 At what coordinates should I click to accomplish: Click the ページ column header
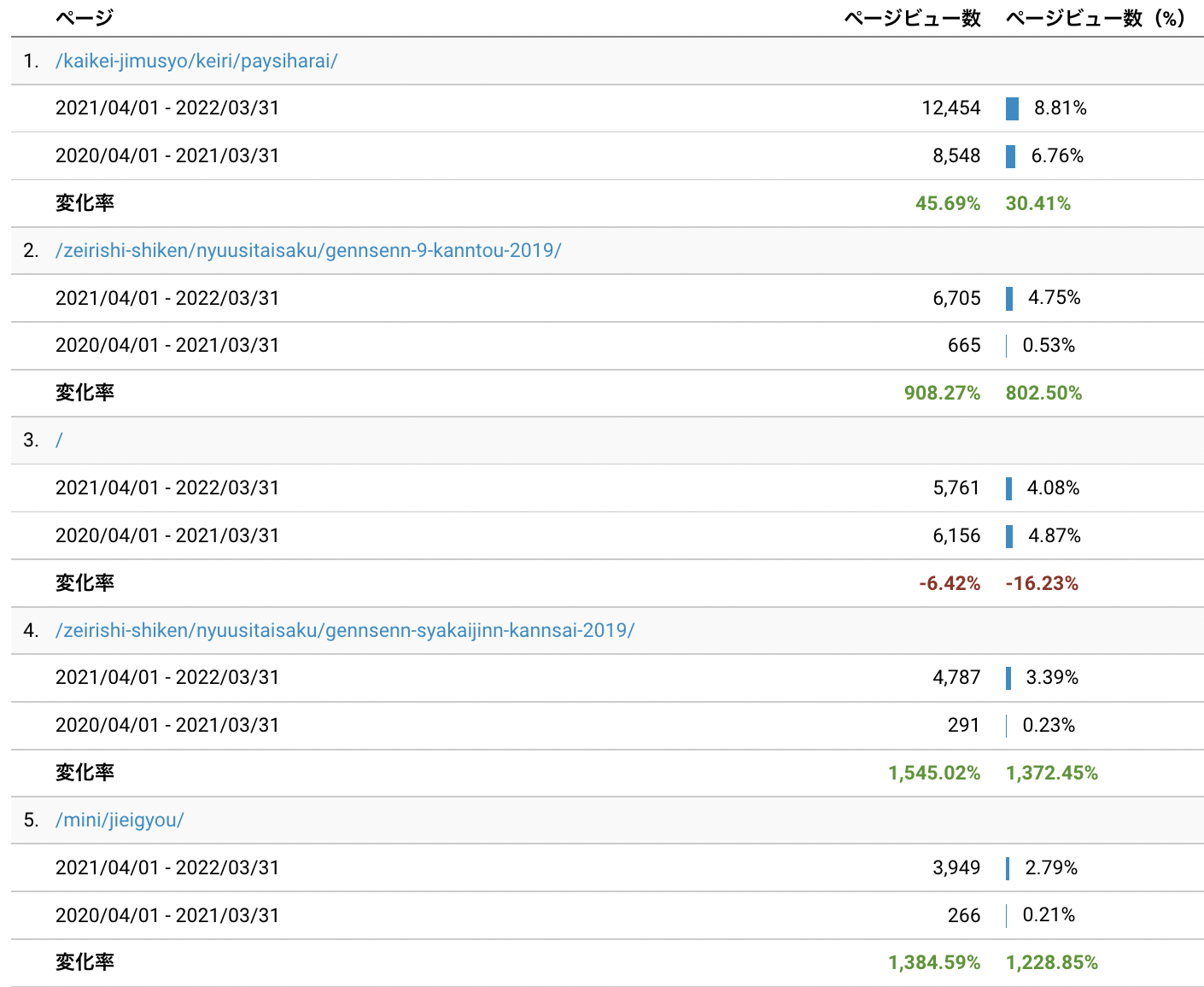[85, 18]
